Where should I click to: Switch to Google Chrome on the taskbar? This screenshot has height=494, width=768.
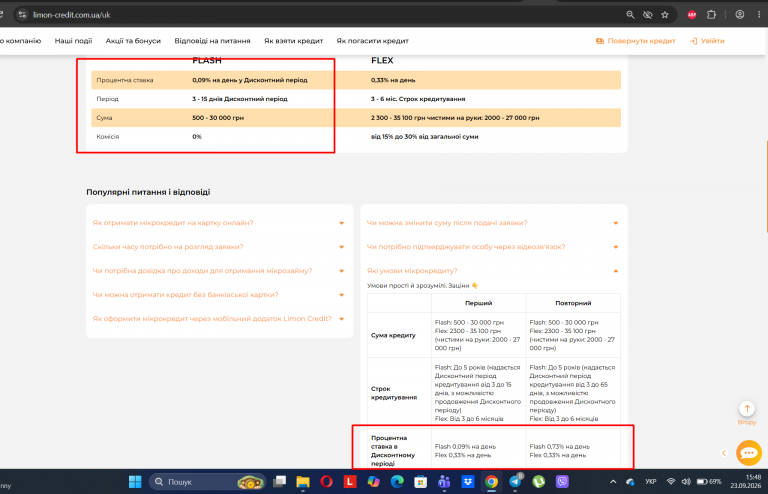click(x=491, y=482)
